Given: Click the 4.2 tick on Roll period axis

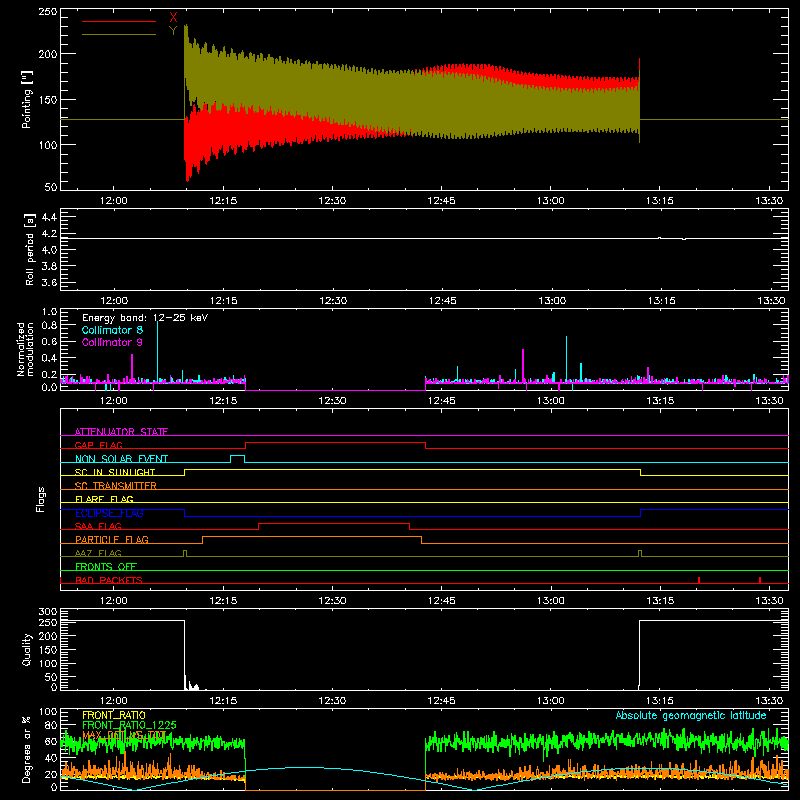Looking at the screenshot, I should 49,234.
